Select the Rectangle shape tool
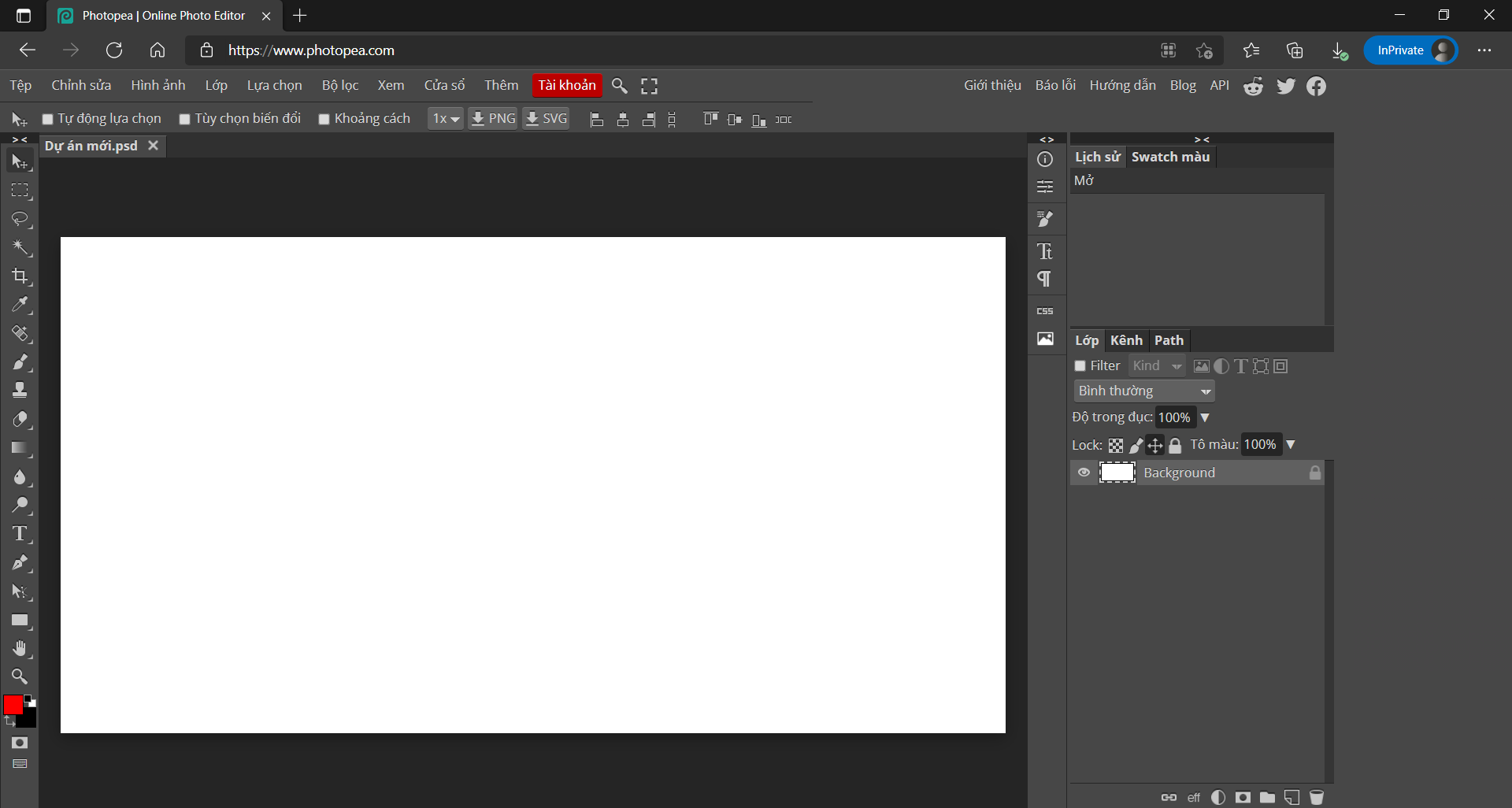 coord(20,620)
